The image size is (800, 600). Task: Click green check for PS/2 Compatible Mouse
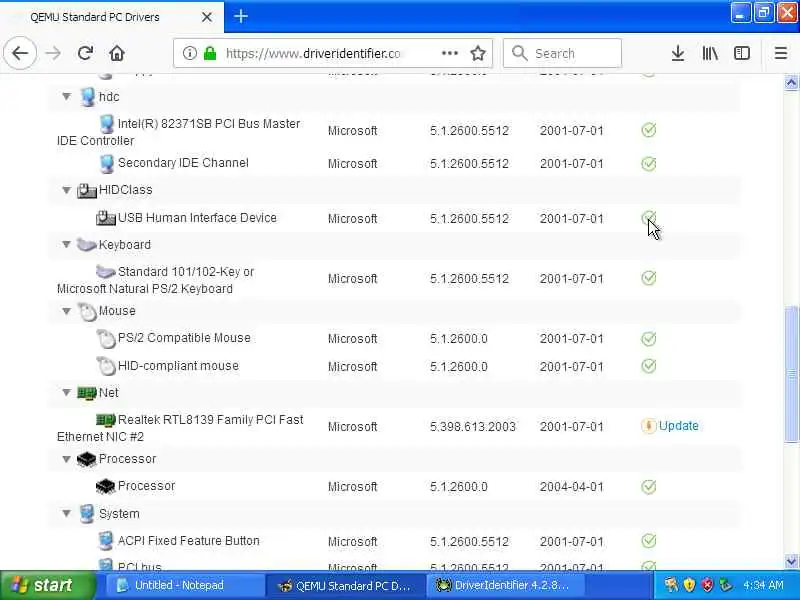coord(648,338)
